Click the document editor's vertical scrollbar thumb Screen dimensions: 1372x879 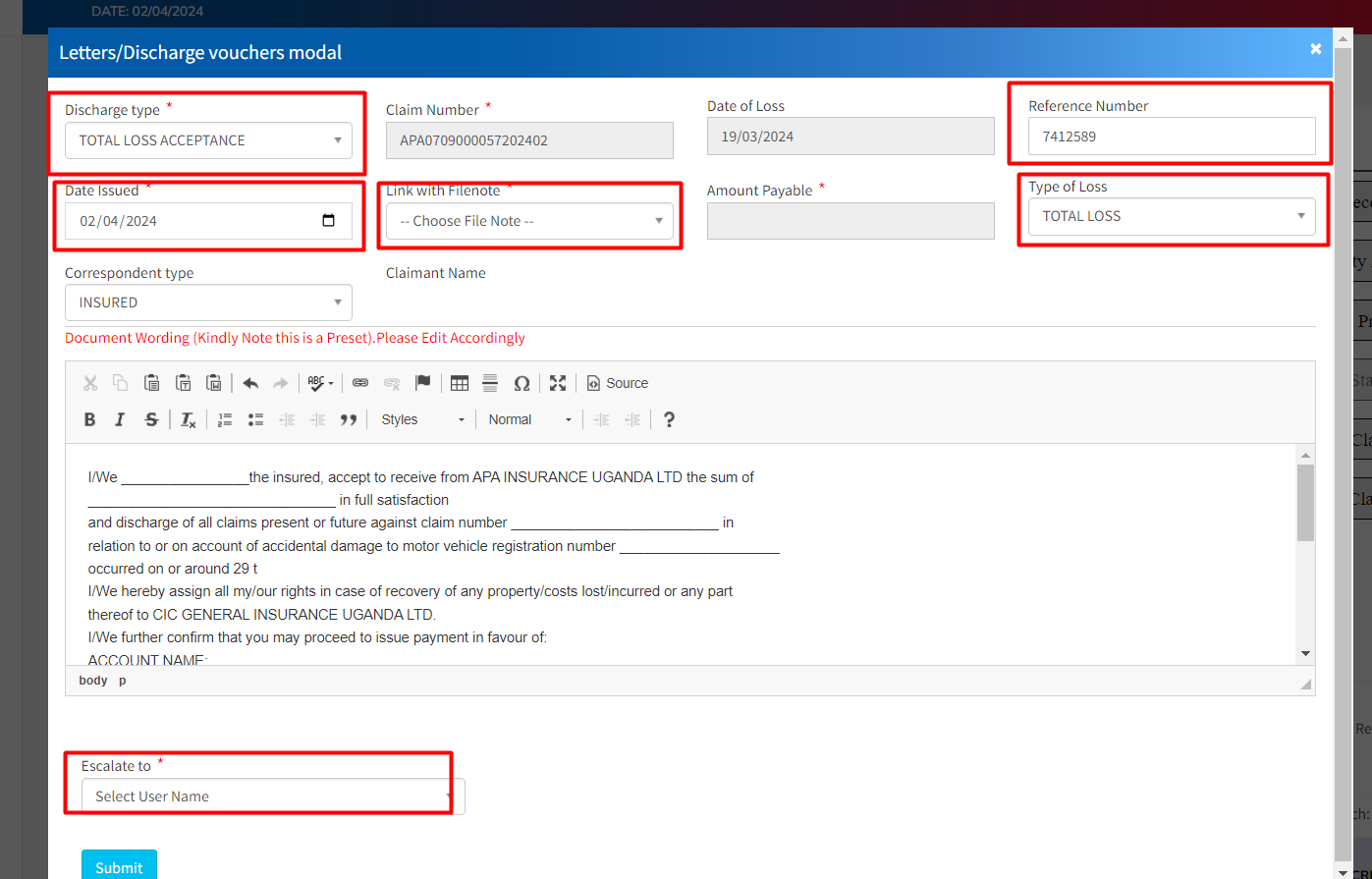[x=1305, y=503]
